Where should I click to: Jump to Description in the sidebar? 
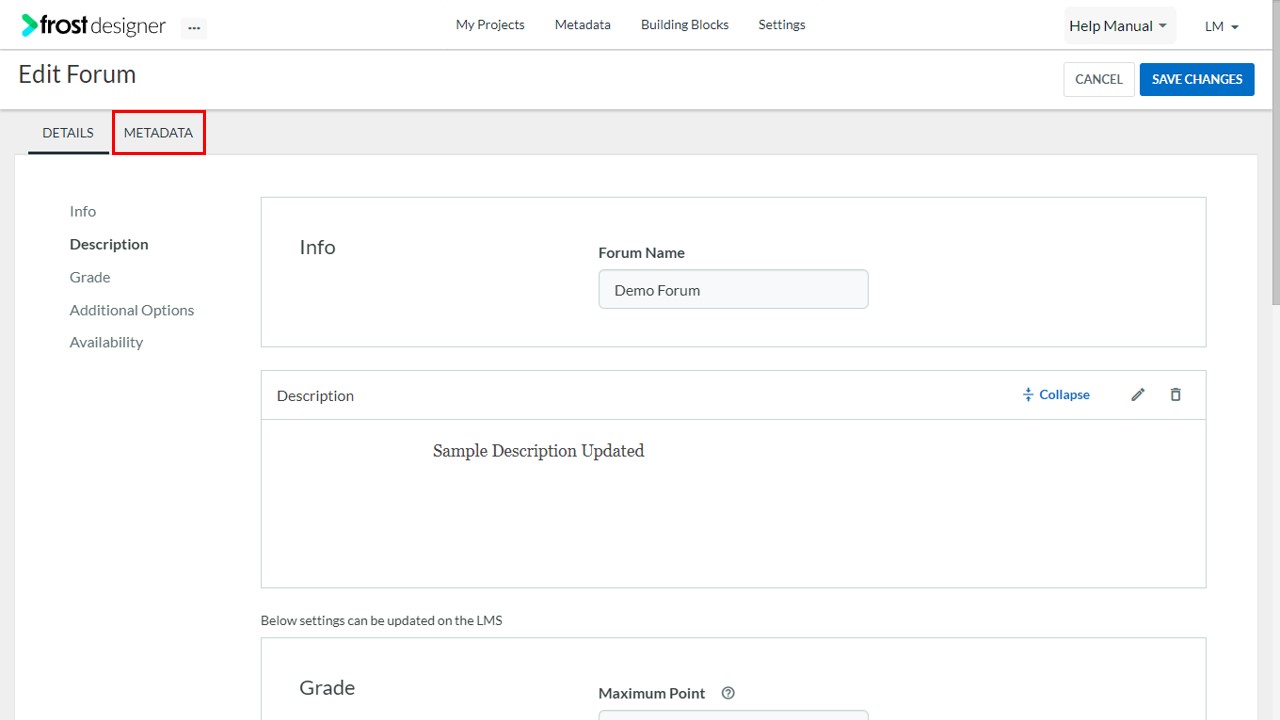(x=109, y=244)
